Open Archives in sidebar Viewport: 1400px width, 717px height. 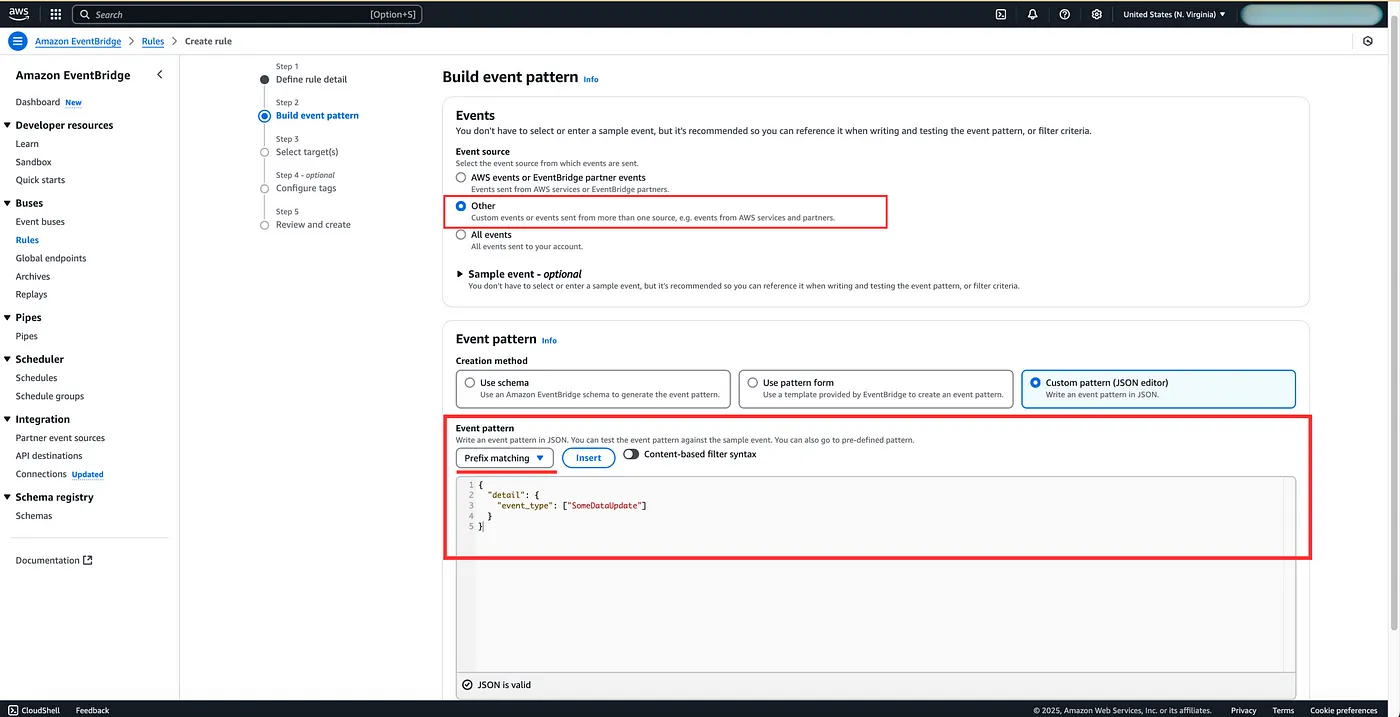(x=33, y=276)
